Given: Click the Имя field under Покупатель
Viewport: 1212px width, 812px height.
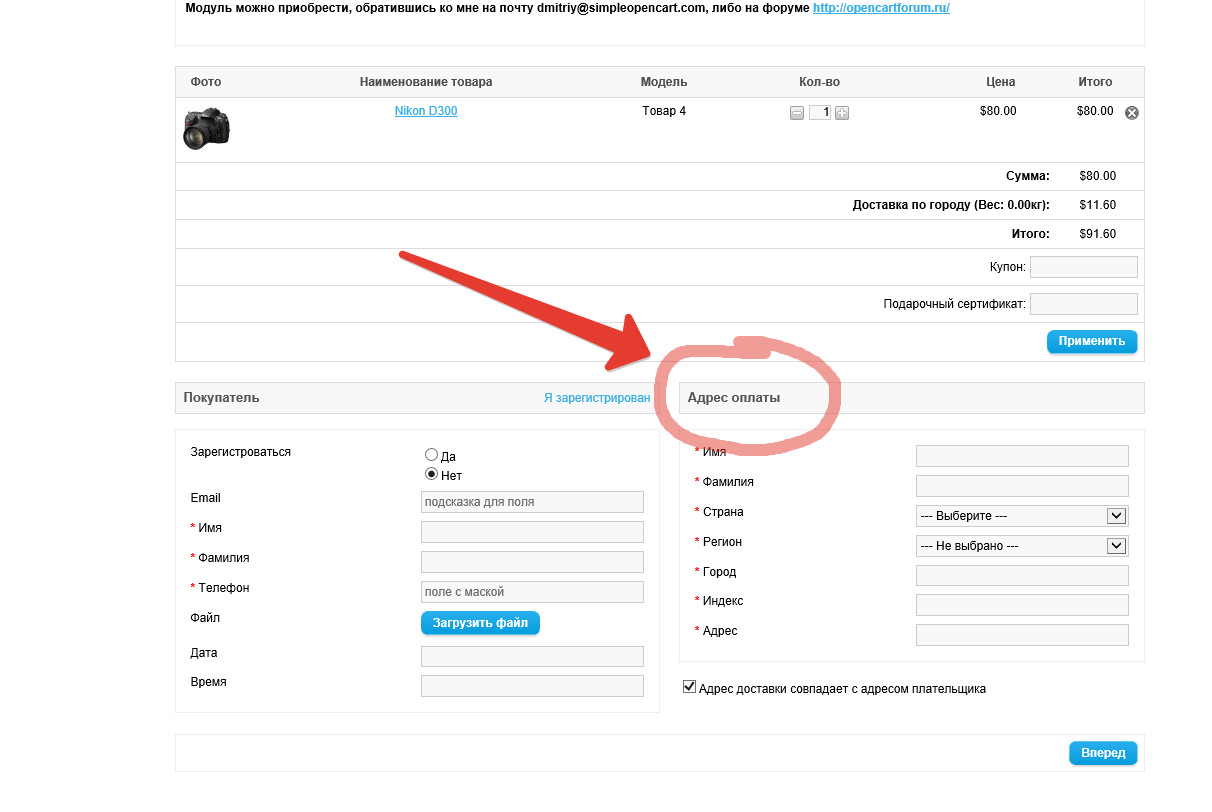Looking at the screenshot, I should pyautogui.click(x=532, y=532).
